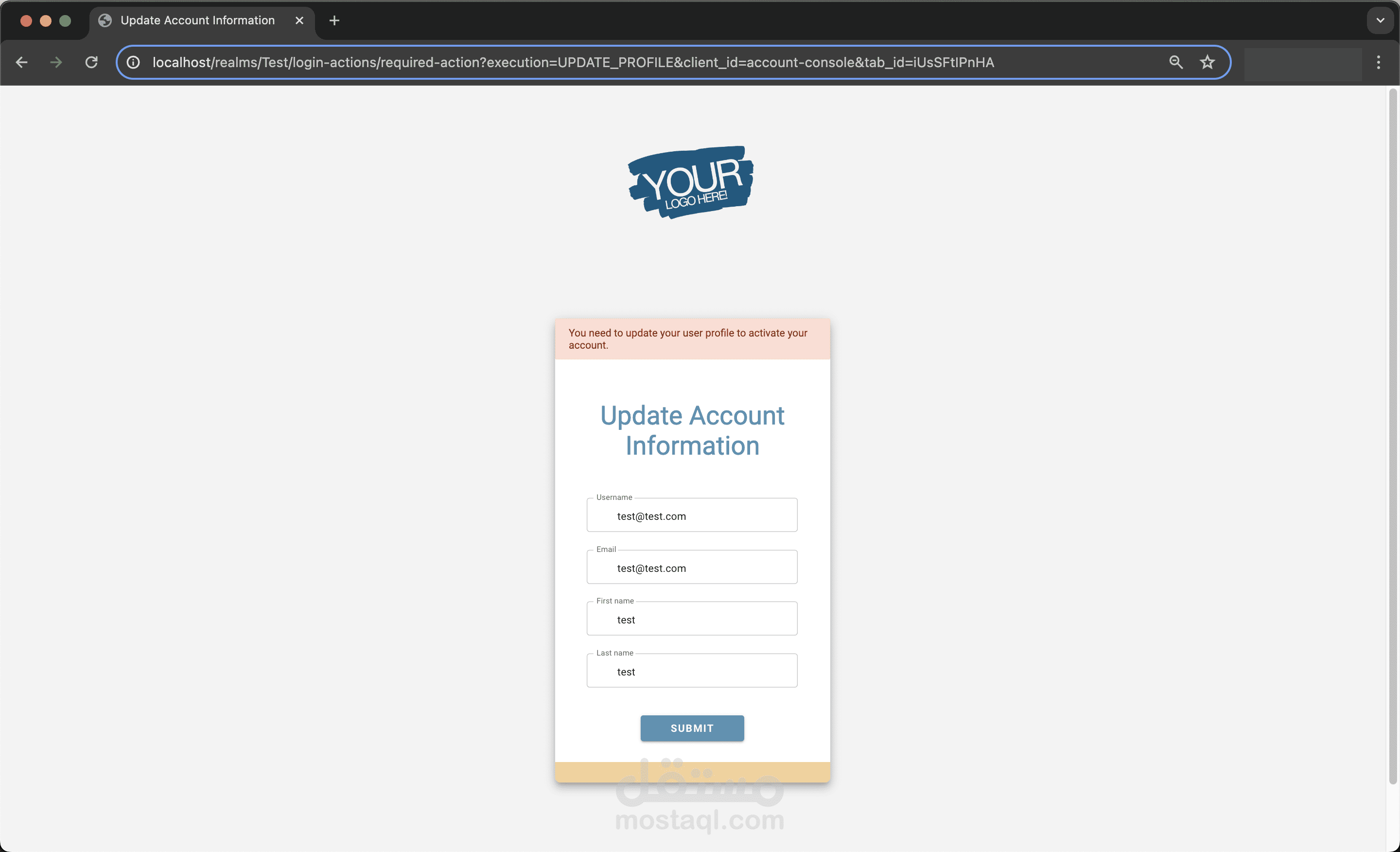Close the Update Account Information tab
Image resolution: width=1400 pixels, height=852 pixels.
(299, 20)
